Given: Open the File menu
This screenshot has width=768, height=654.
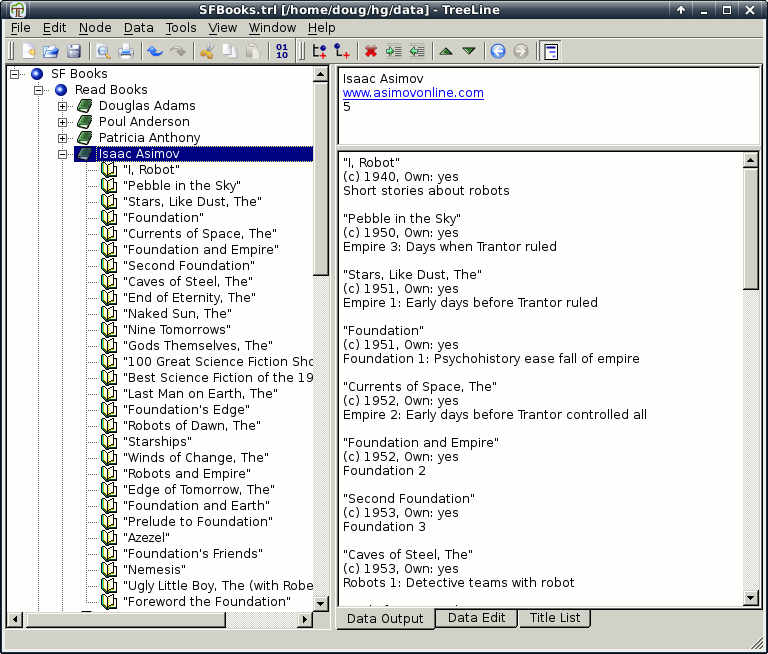Looking at the screenshot, I should (x=21, y=28).
